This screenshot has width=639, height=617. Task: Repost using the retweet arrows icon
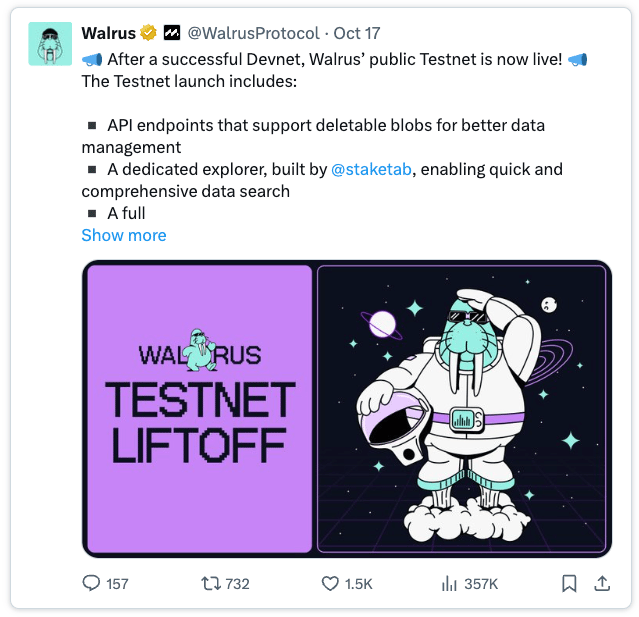[211, 583]
